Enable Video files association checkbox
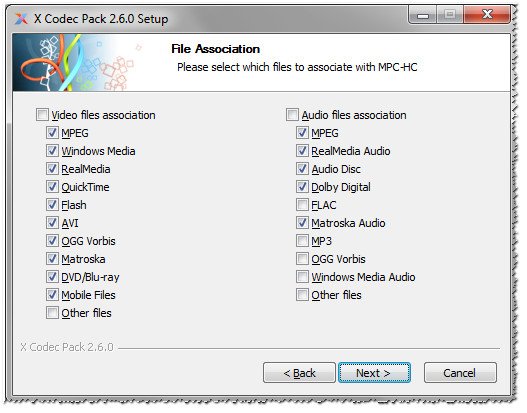 coord(42,115)
